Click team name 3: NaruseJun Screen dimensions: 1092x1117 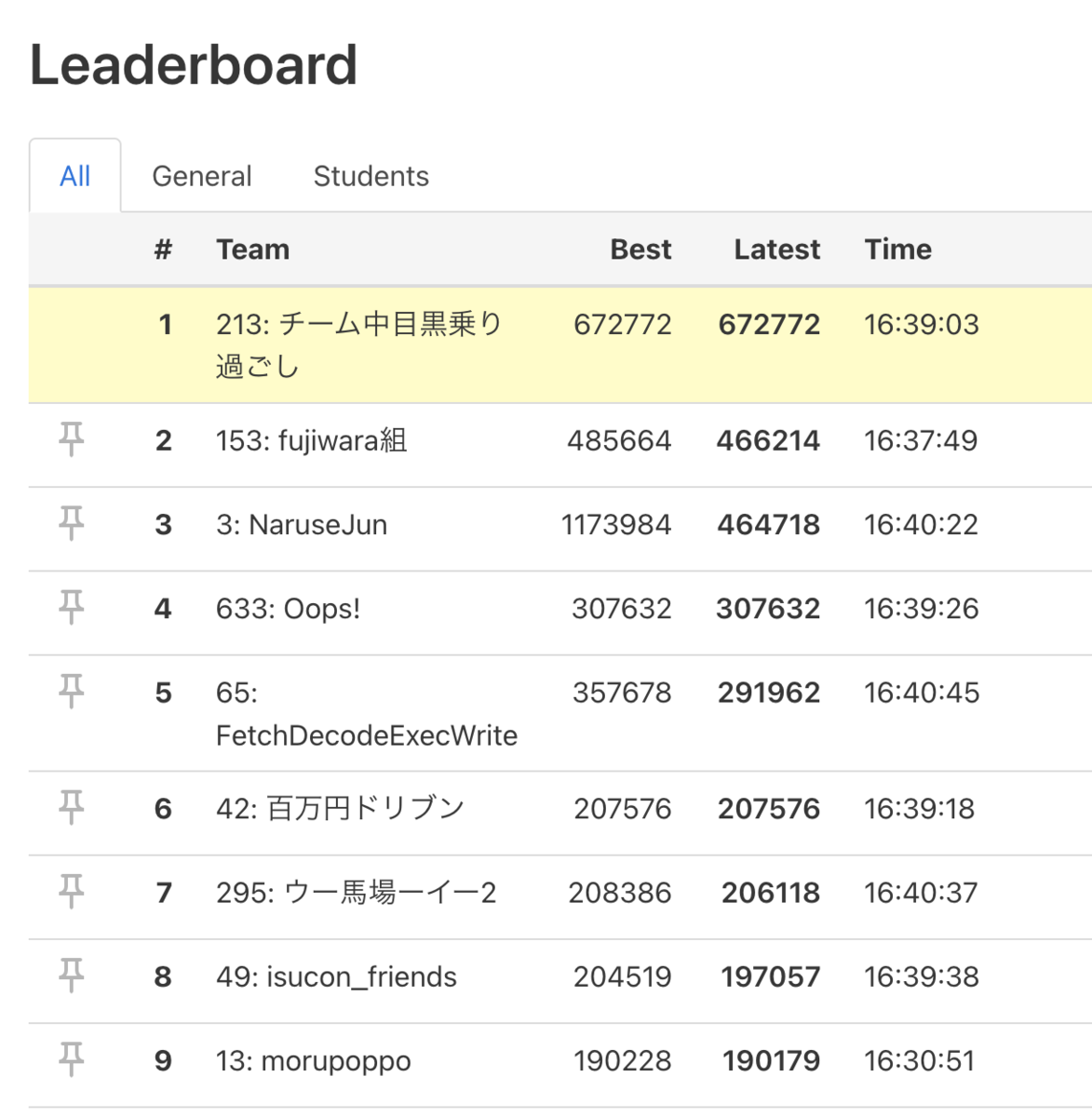click(302, 524)
